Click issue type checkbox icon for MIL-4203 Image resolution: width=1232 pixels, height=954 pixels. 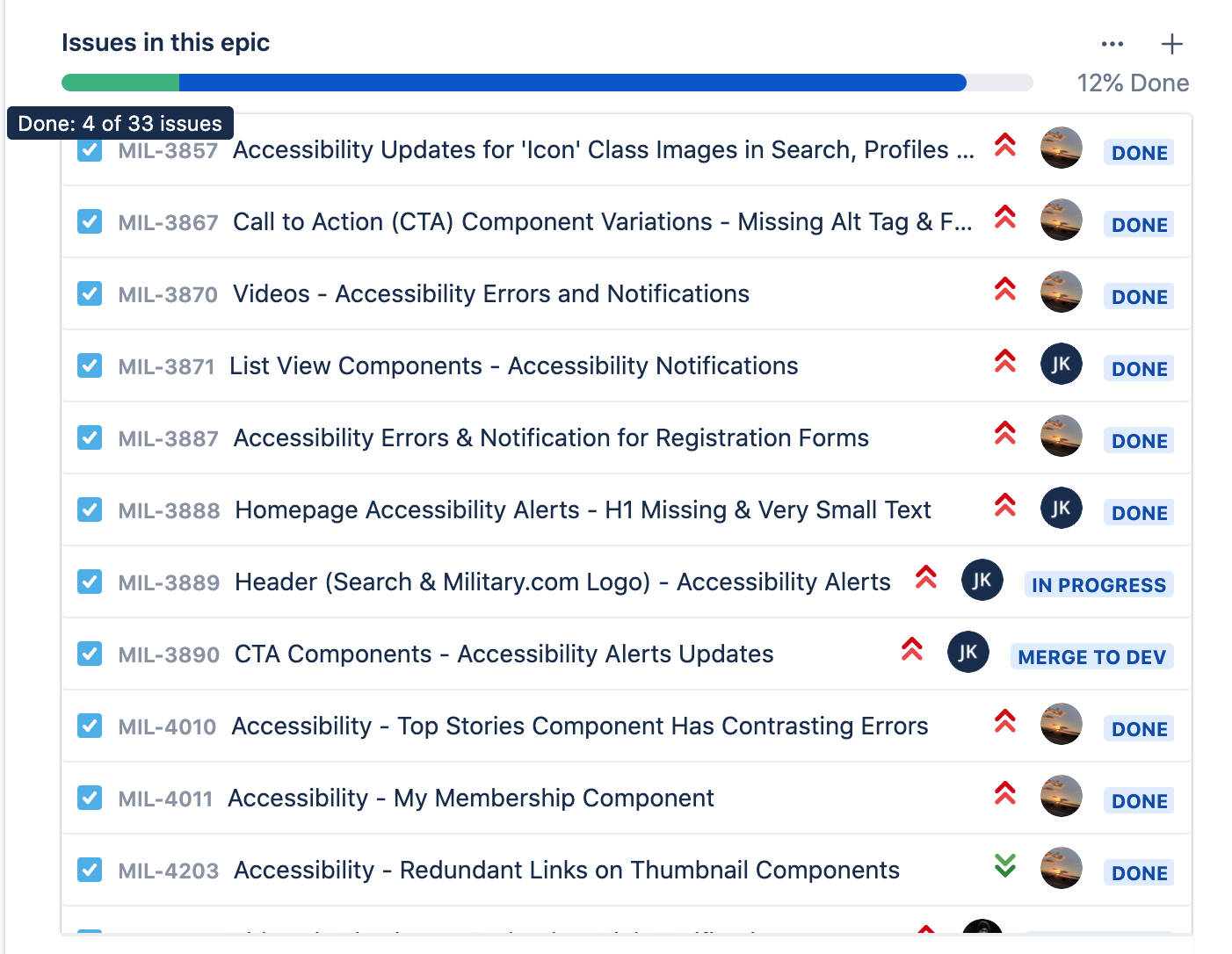point(90,870)
